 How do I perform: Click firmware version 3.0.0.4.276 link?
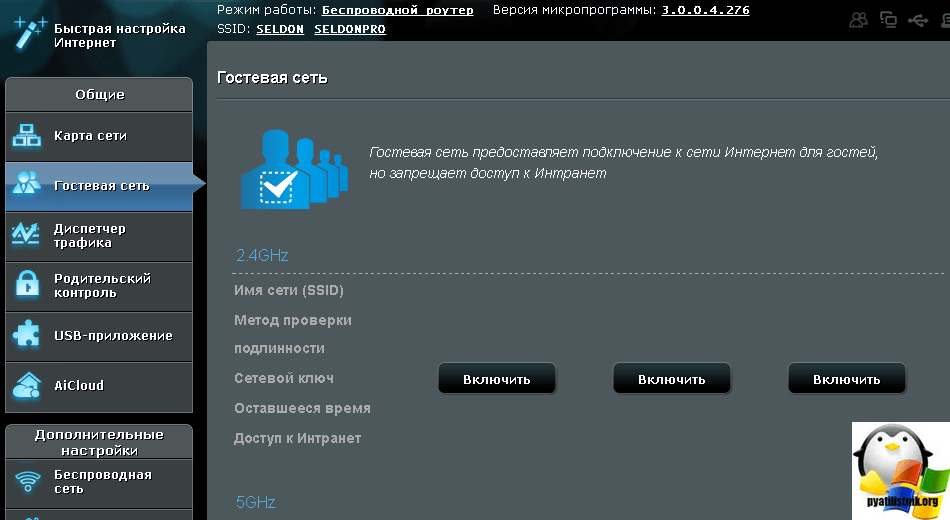click(x=705, y=10)
